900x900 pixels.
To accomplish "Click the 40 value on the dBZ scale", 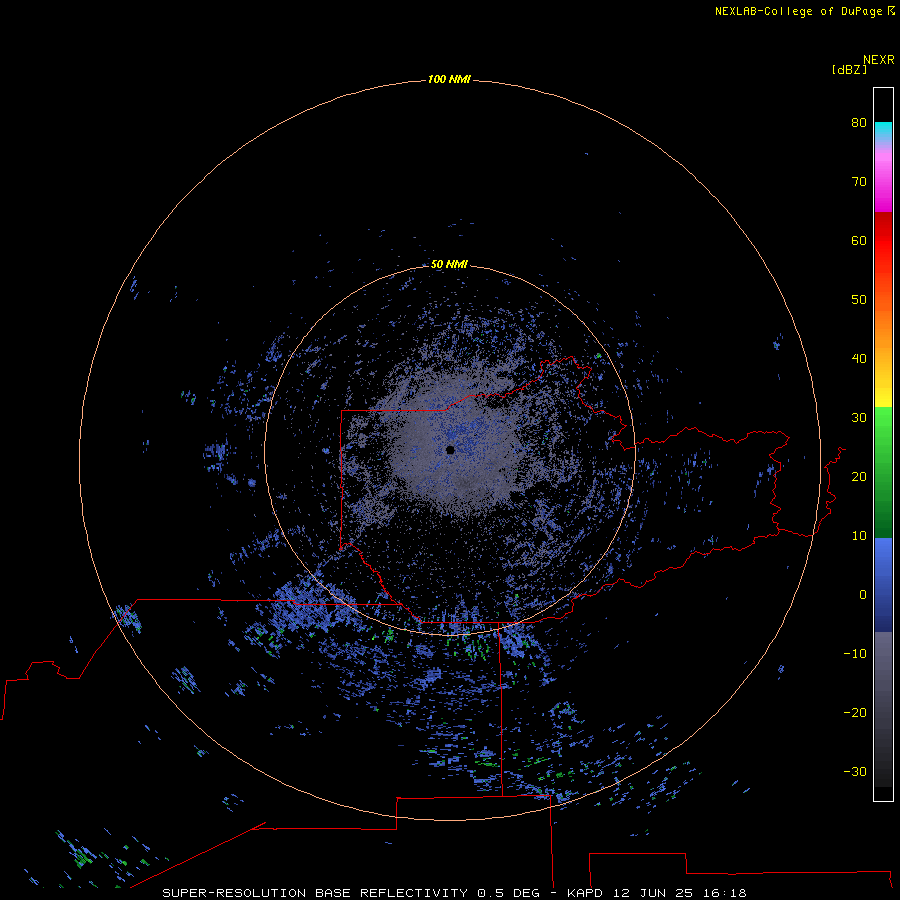I will 859,359.
